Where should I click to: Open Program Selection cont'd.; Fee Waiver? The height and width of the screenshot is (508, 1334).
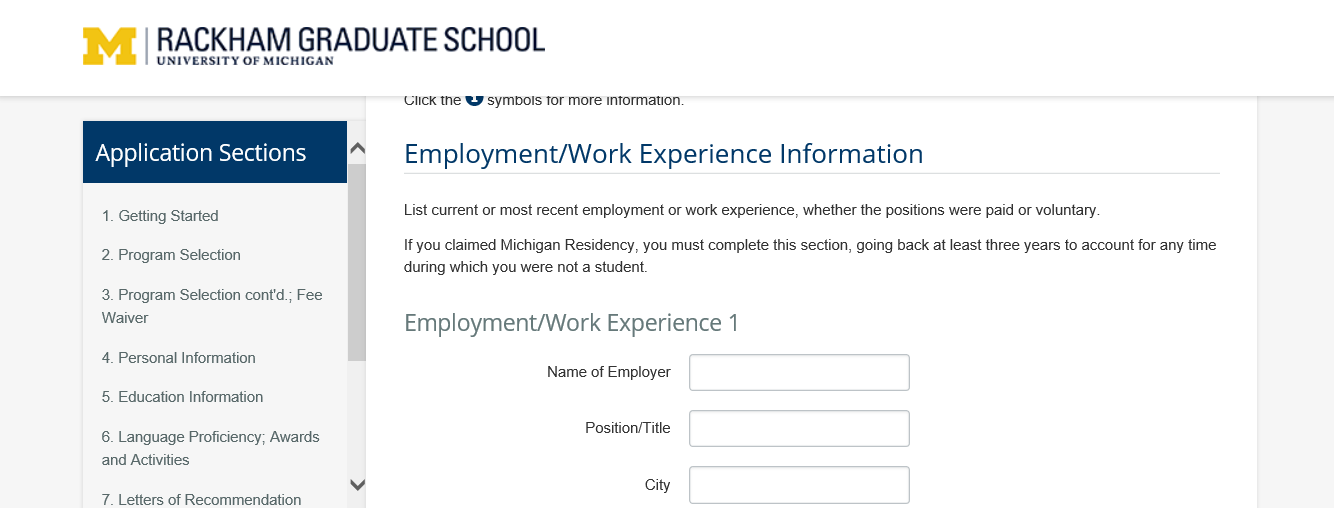coord(212,306)
